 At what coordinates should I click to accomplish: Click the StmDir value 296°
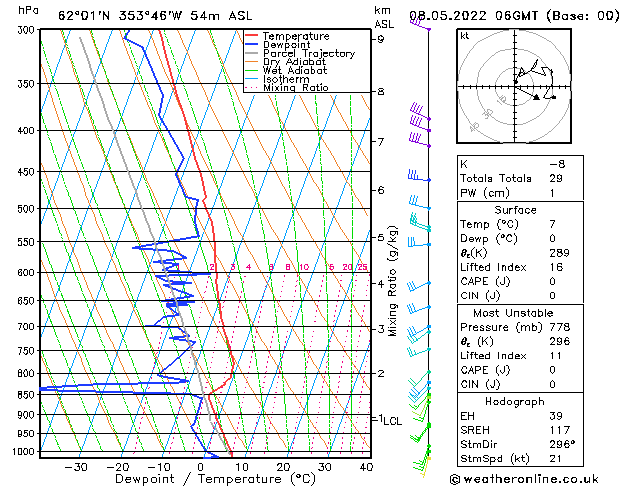(x=562, y=444)
